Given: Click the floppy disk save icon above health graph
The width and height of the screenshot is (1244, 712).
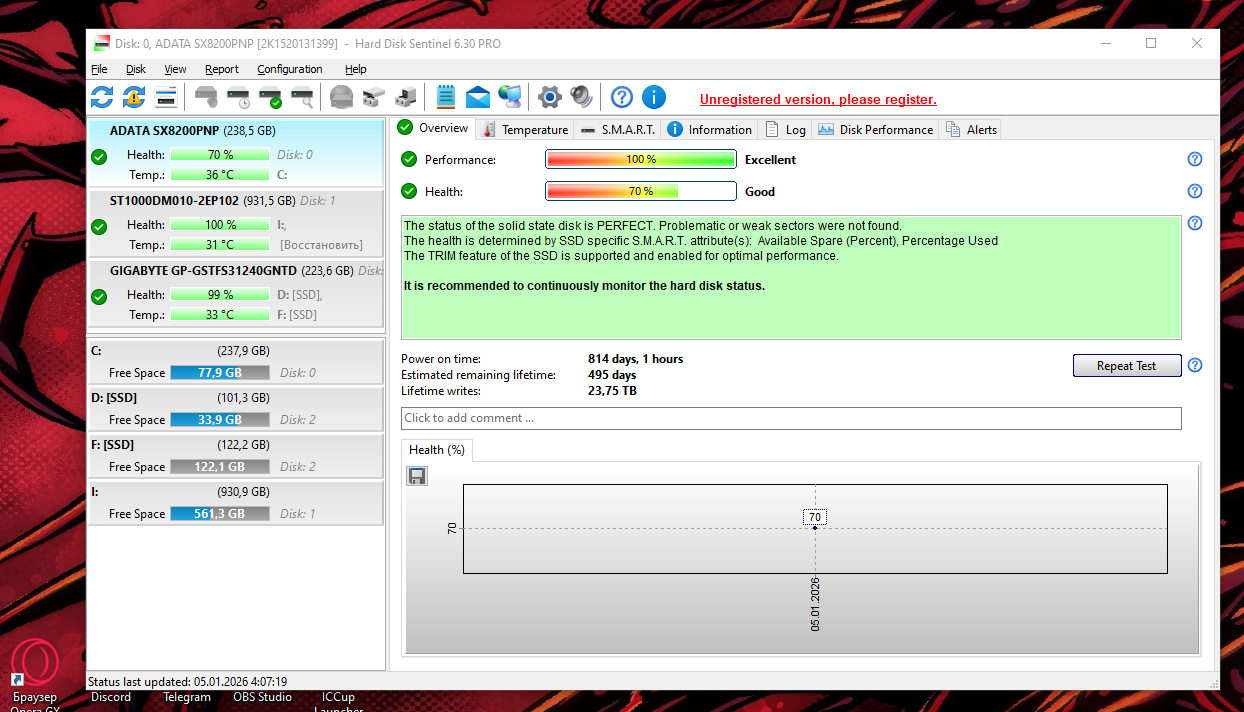Looking at the screenshot, I should (x=417, y=476).
